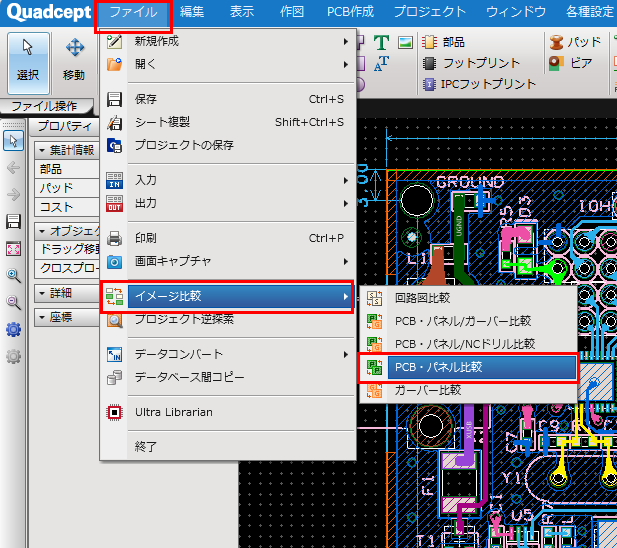The height and width of the screenshot is (548, 617).
Task: Switch to the プロパティ tab
Action: pos(65,126)
